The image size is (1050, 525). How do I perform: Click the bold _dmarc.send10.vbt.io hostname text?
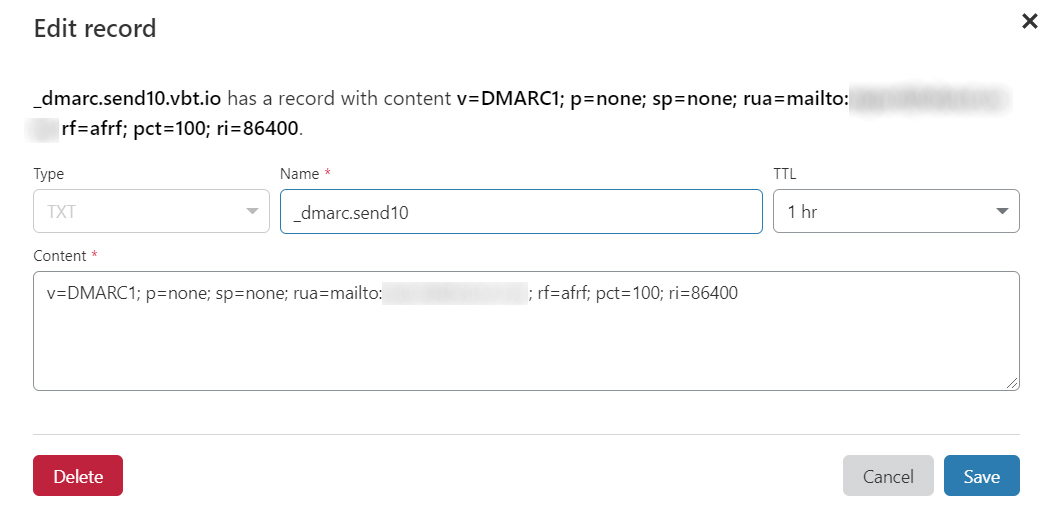point(127,99)
